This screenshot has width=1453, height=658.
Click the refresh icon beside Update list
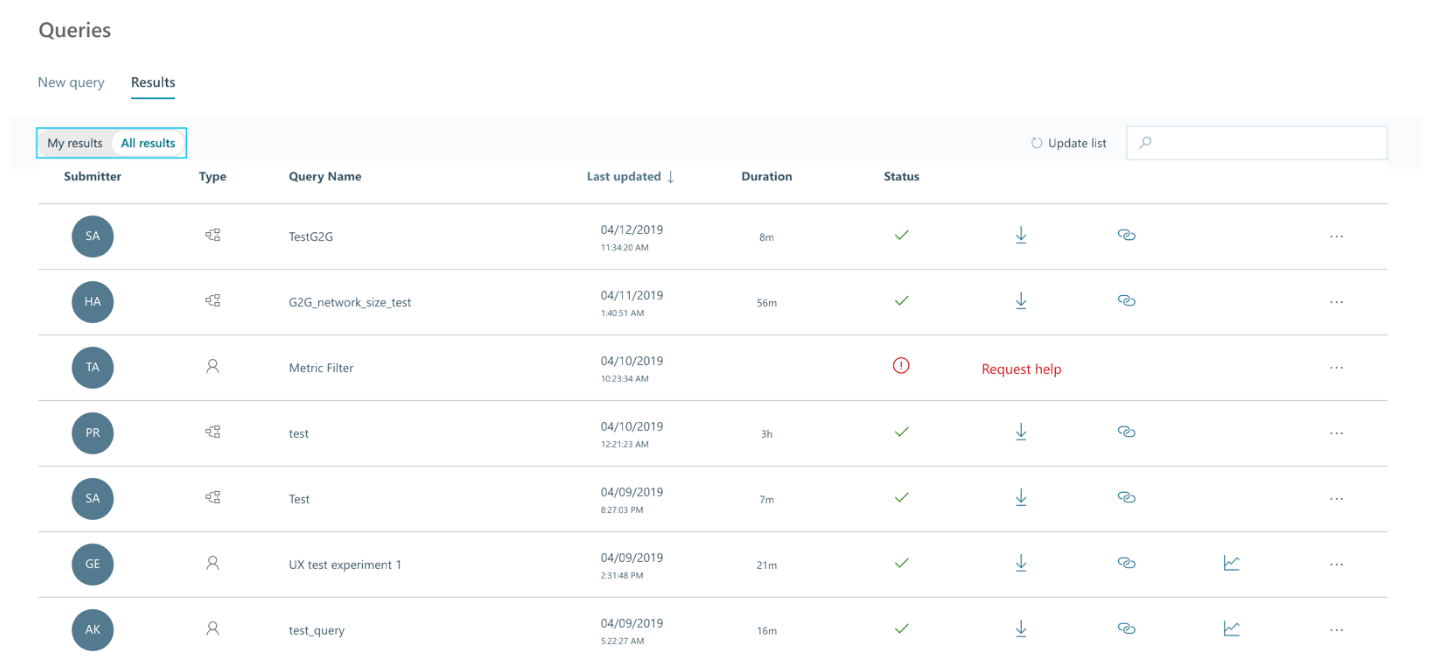click(1037, 143)
